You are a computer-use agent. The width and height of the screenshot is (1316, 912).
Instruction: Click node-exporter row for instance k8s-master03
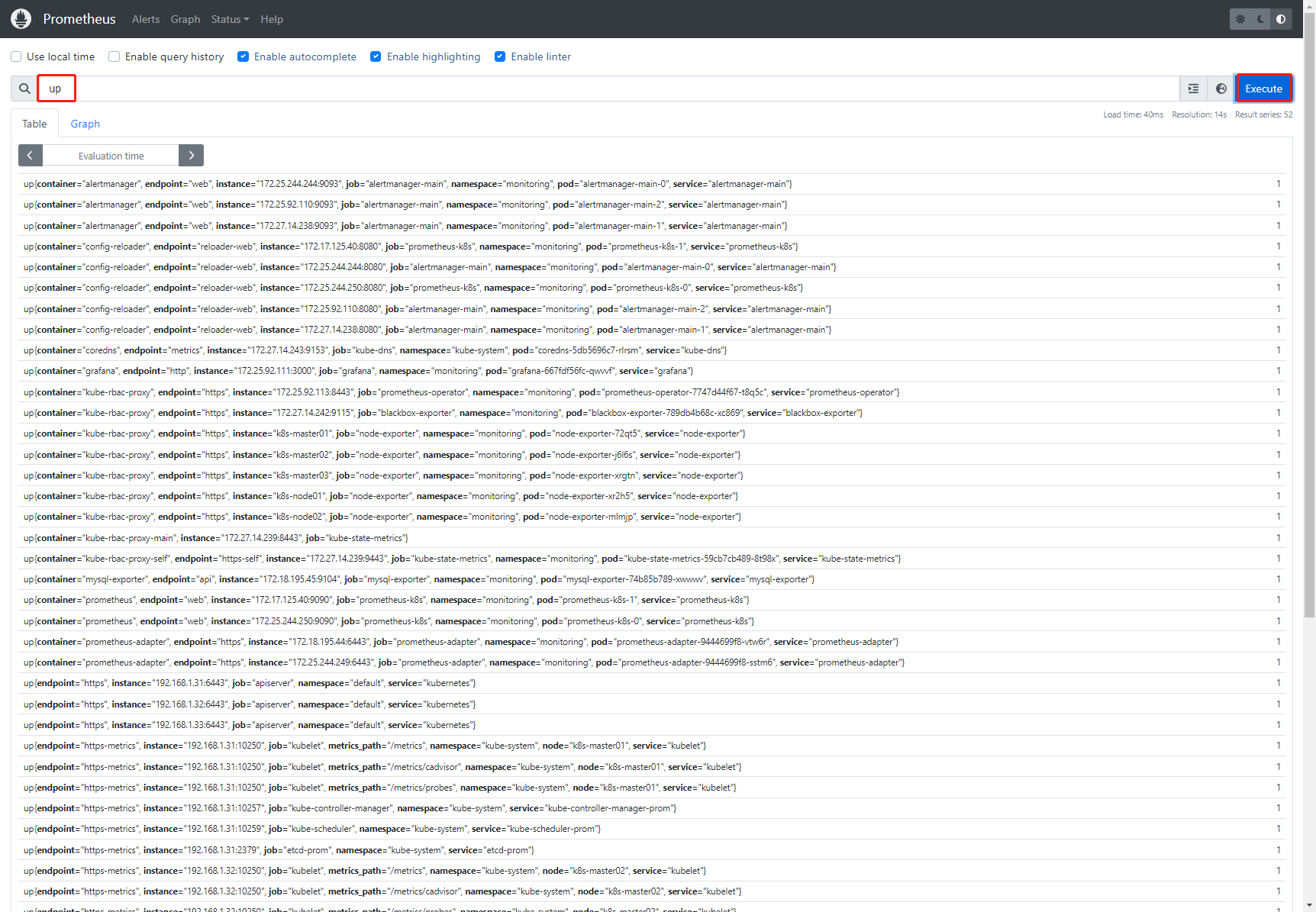pyautogui.click(x=652, y=475)
